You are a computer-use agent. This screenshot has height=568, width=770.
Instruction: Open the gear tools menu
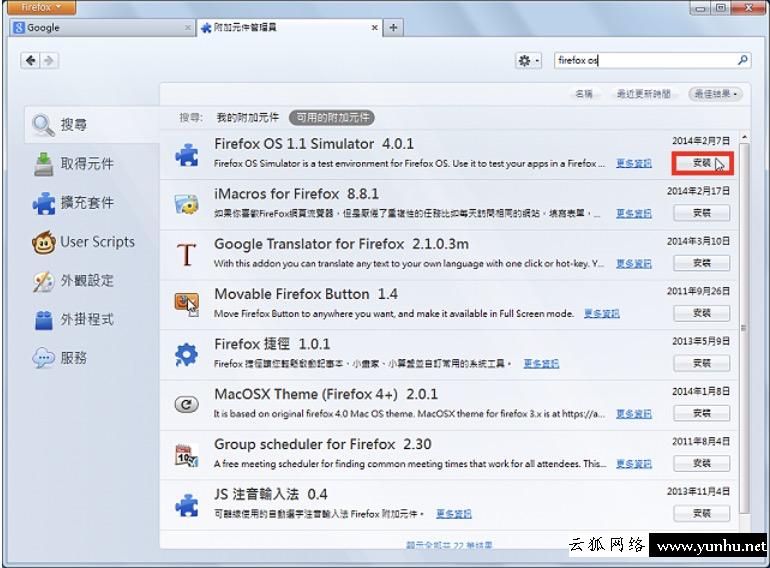(x=528, y=60)
